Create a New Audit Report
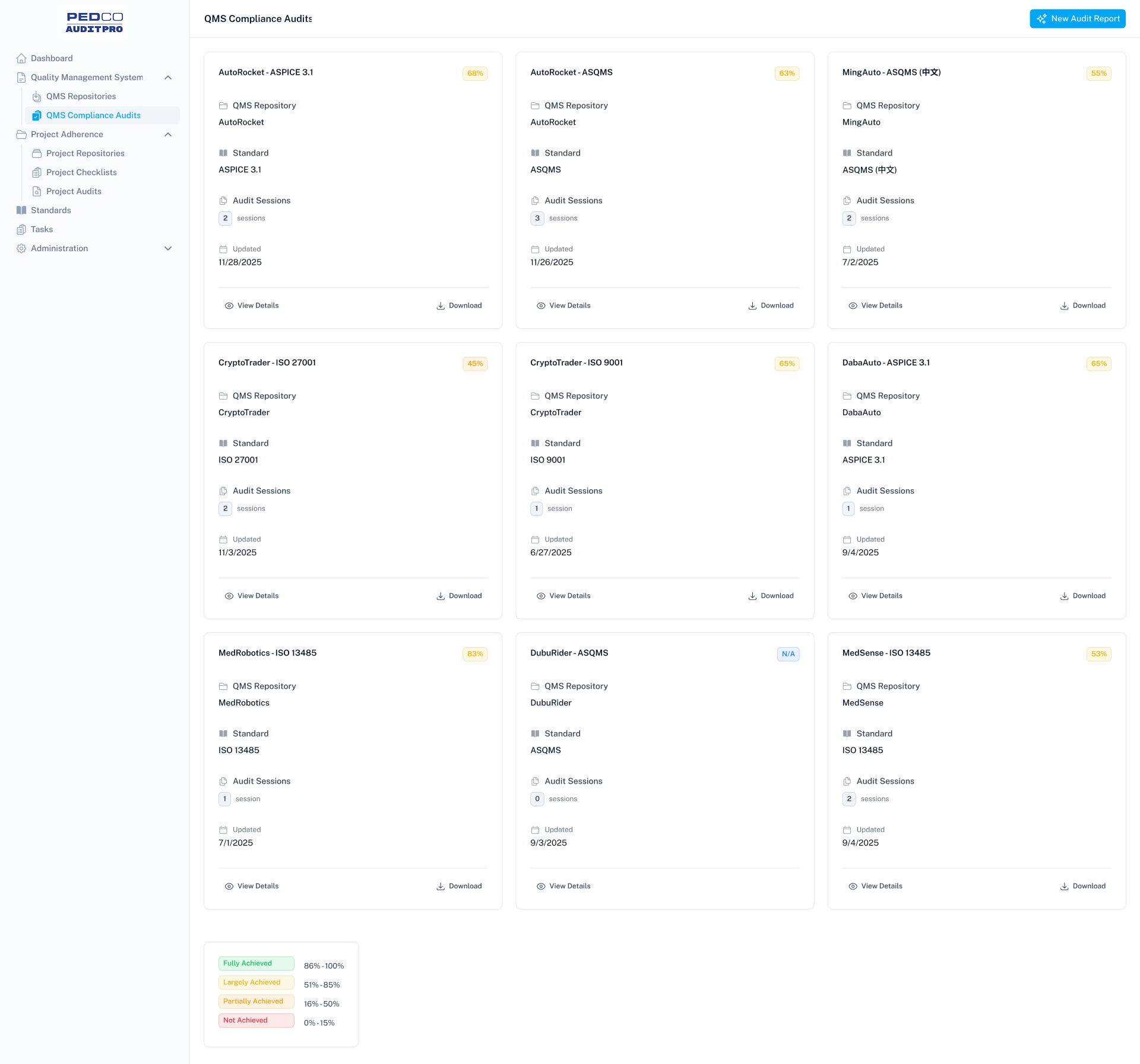 1078,19
